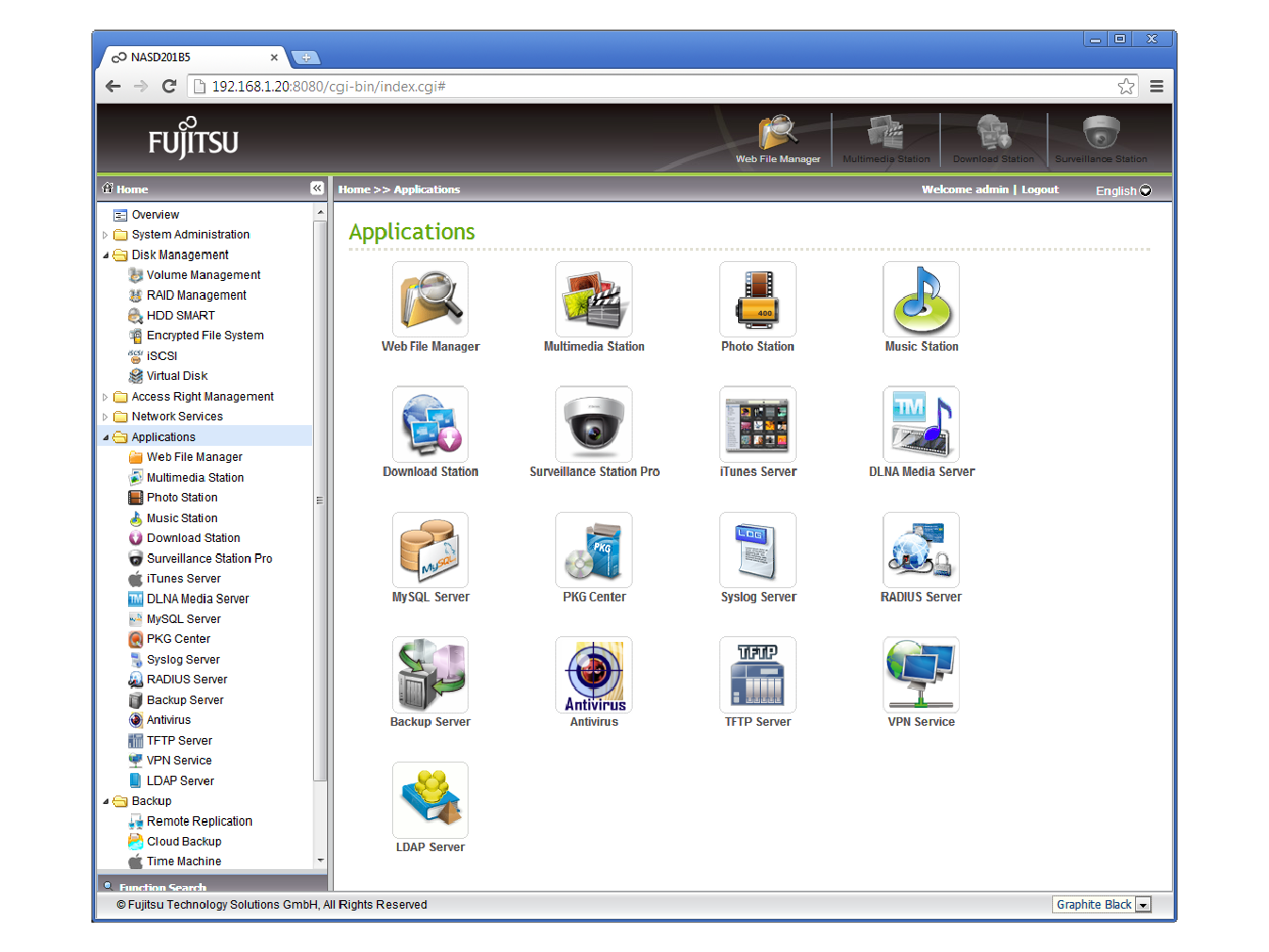Click Web File Manager shortcut in top banner
1269x952 pixels.
click(x=778, y=140)
